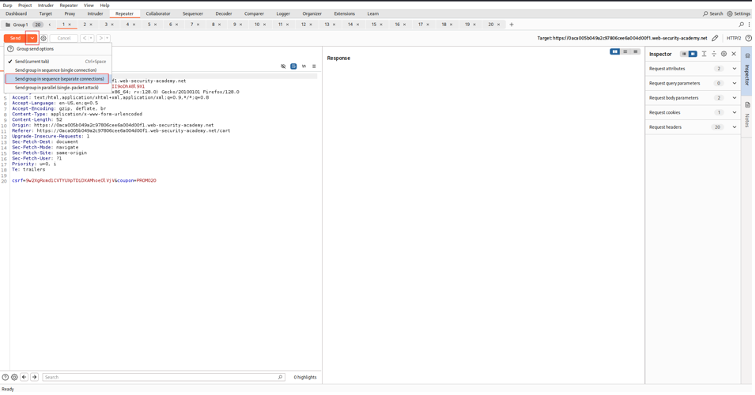Screen dimensions: 755x395
Task: Open the Inspector side tab
Action: click(747, 71)
